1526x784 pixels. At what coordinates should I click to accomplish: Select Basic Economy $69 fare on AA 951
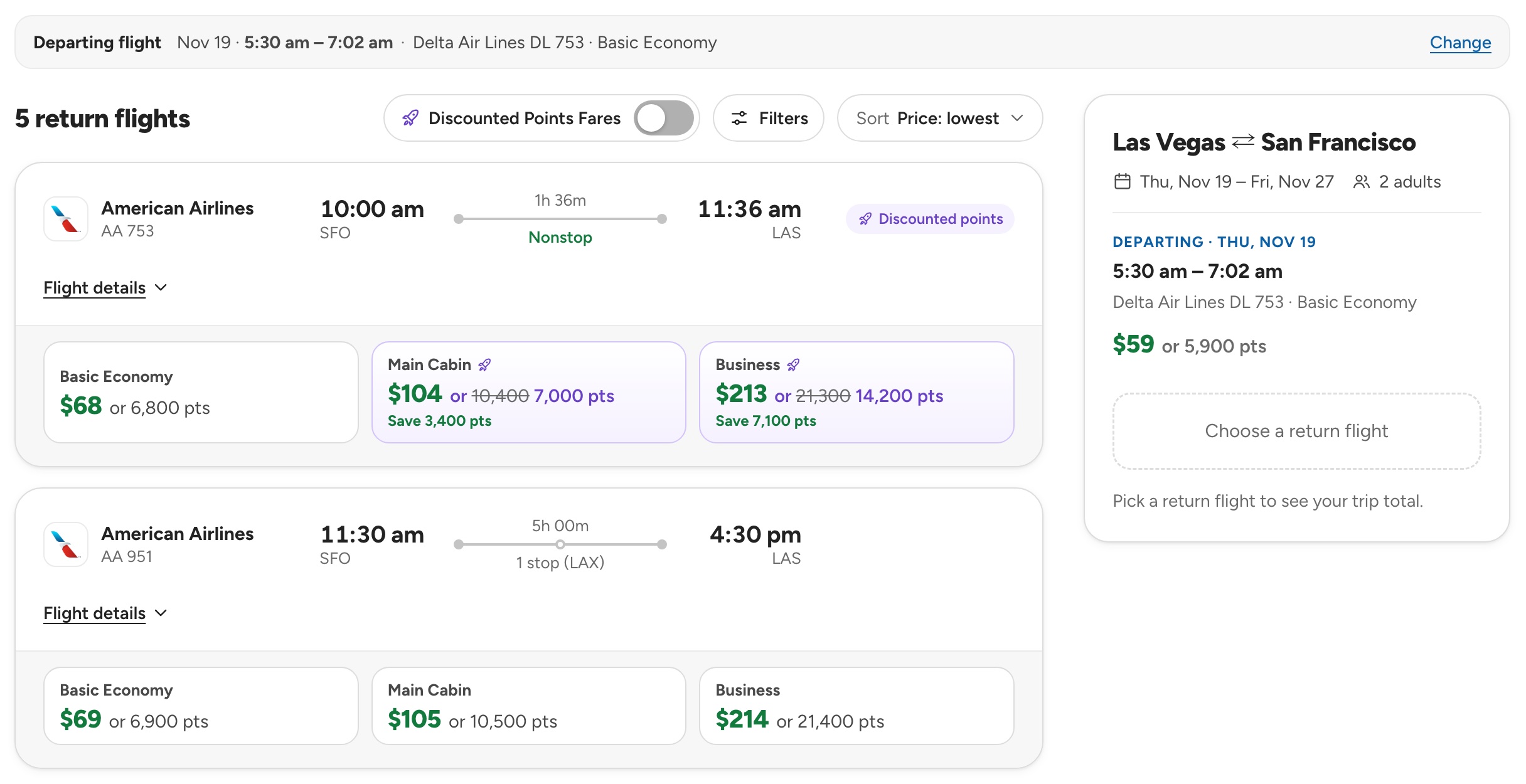pyautogui.click(x=201, y=706)
